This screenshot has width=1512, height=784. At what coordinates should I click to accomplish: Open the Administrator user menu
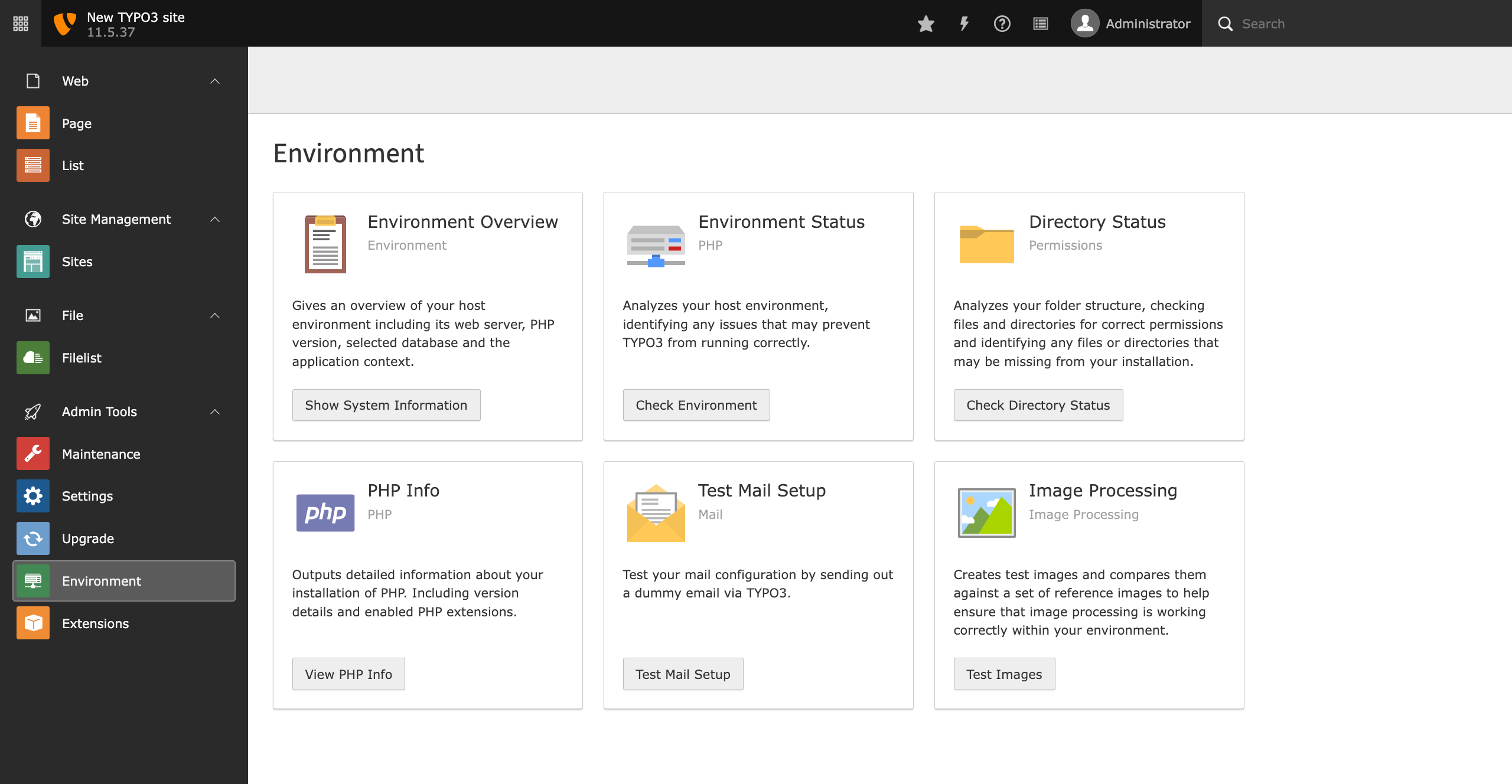click(x=1130, y=24)
